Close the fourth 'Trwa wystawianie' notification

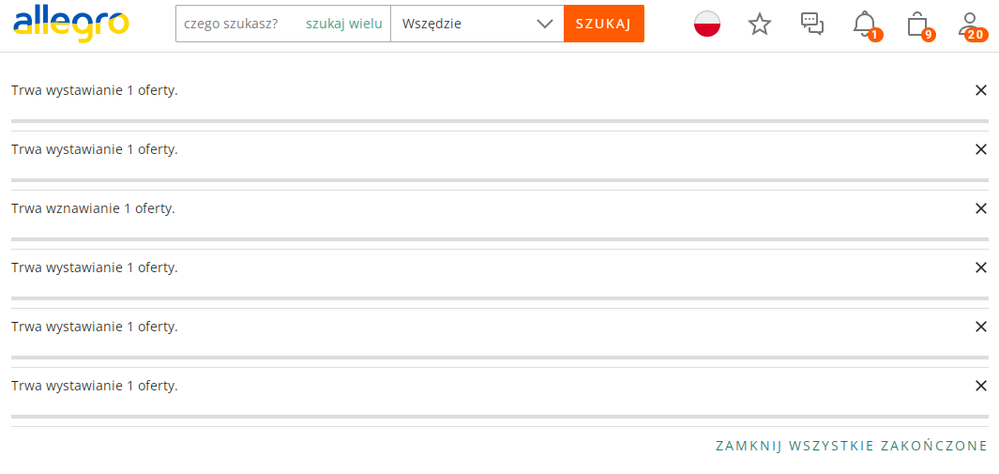coord(981,268)
